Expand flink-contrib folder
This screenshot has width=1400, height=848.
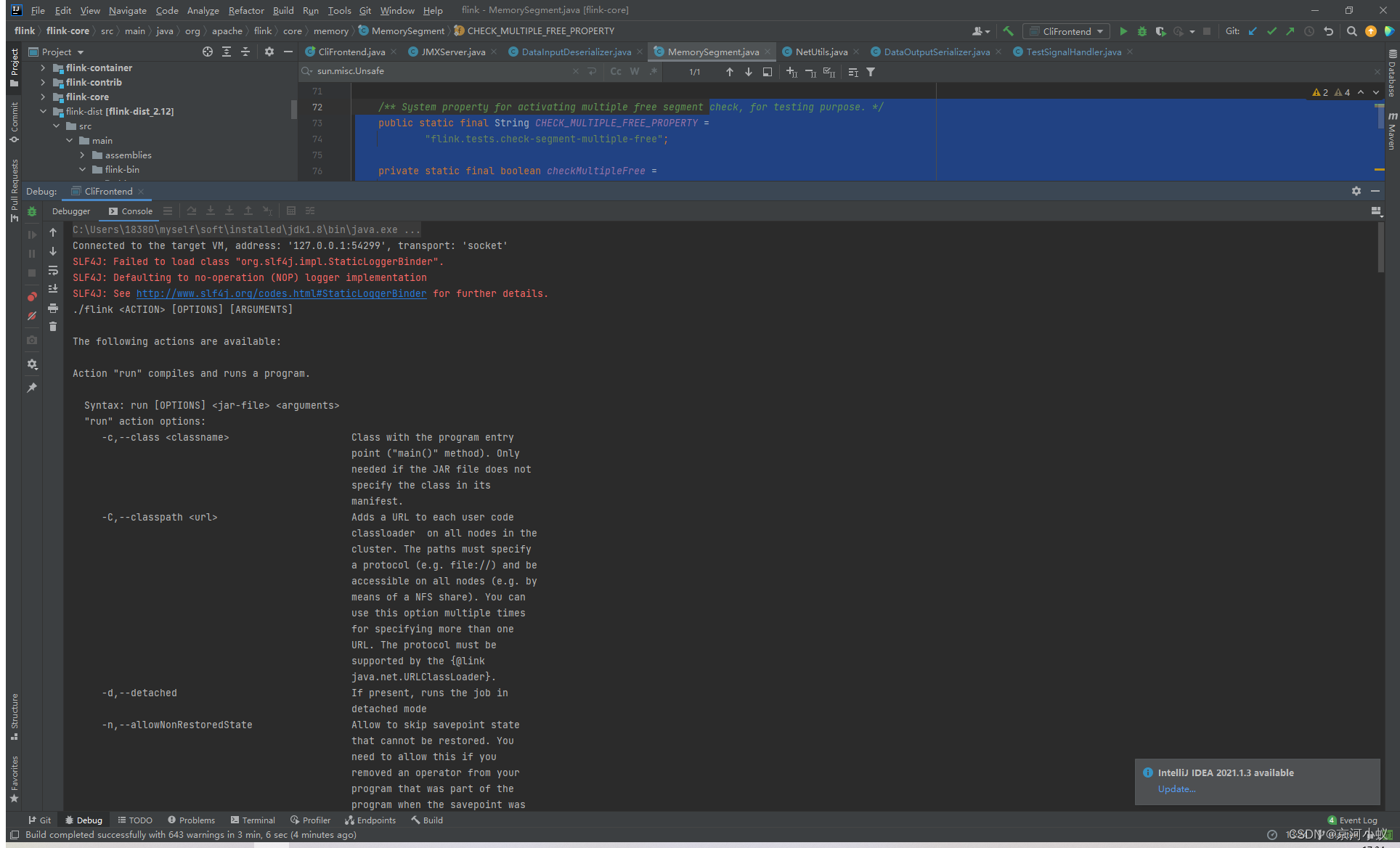[x=43, y=82]
